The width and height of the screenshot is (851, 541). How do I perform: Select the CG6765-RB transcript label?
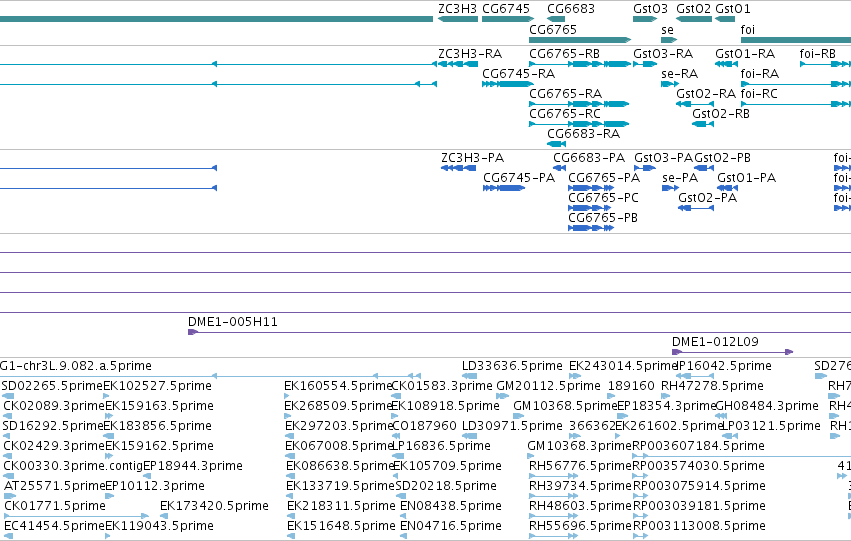point(564,54)
